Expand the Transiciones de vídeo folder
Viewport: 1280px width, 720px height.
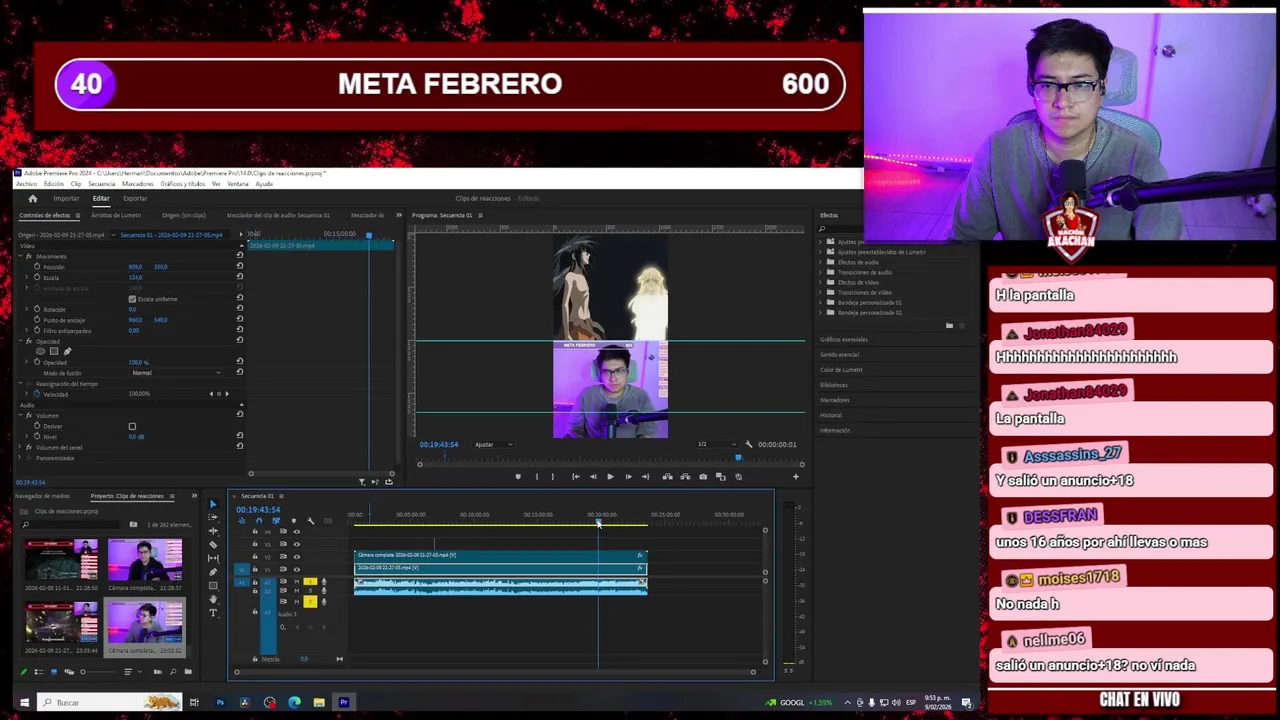tap(821, 292)
